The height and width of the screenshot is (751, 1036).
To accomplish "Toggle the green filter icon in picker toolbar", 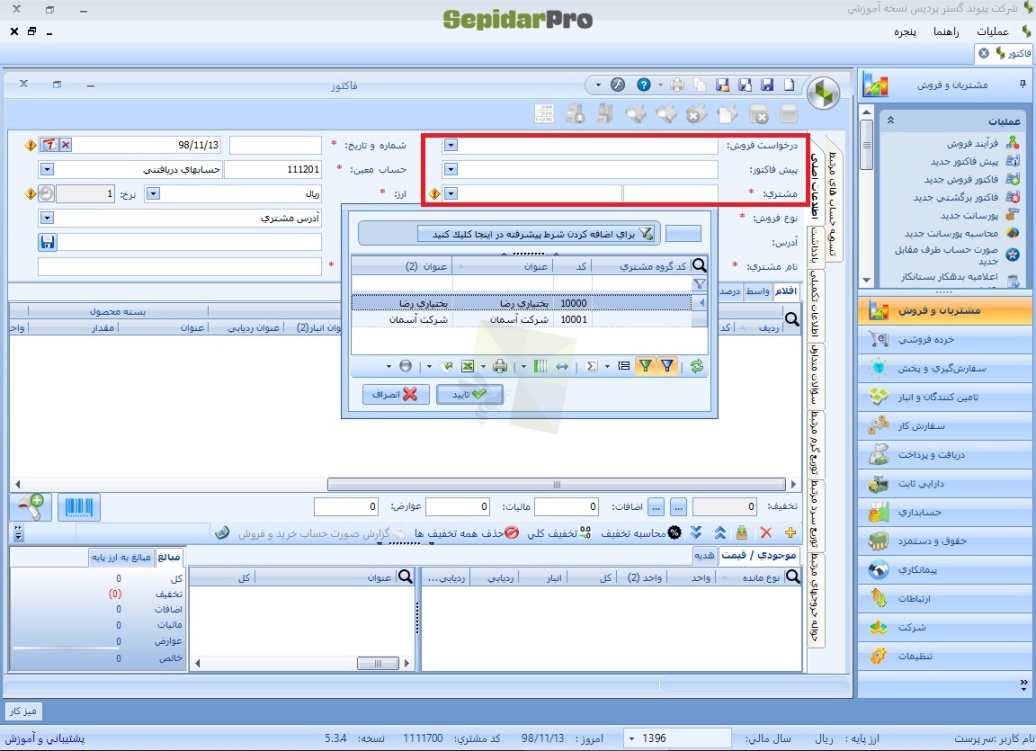I will pyautogui.click(x=646, y=366).
